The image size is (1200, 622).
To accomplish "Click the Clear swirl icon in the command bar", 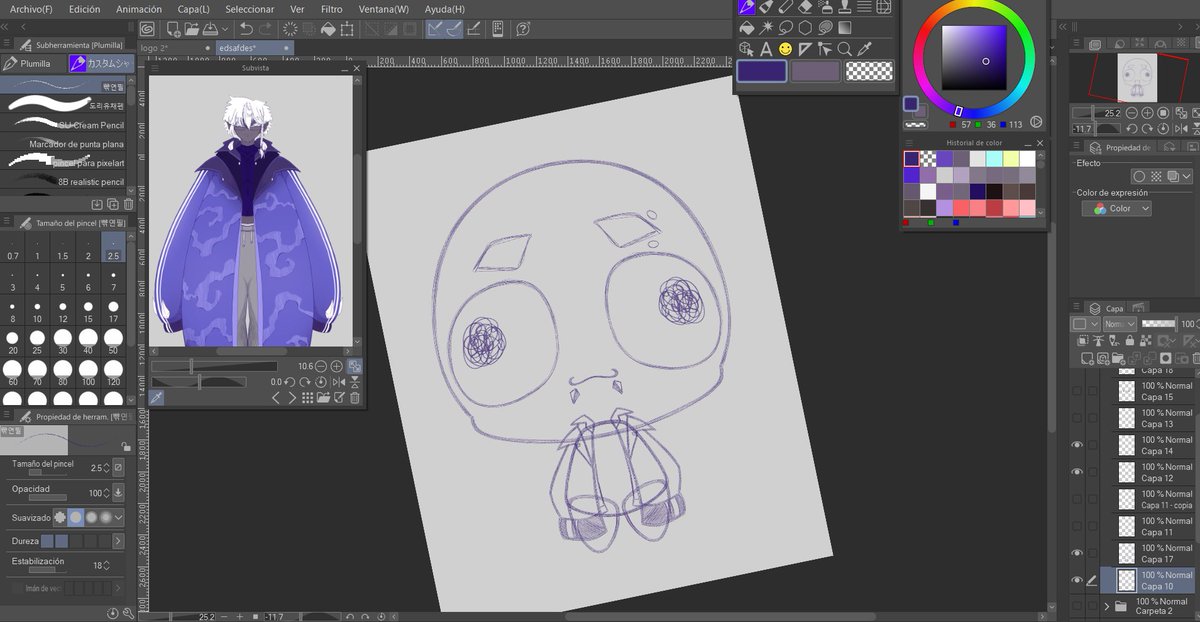I will [290, 29].
